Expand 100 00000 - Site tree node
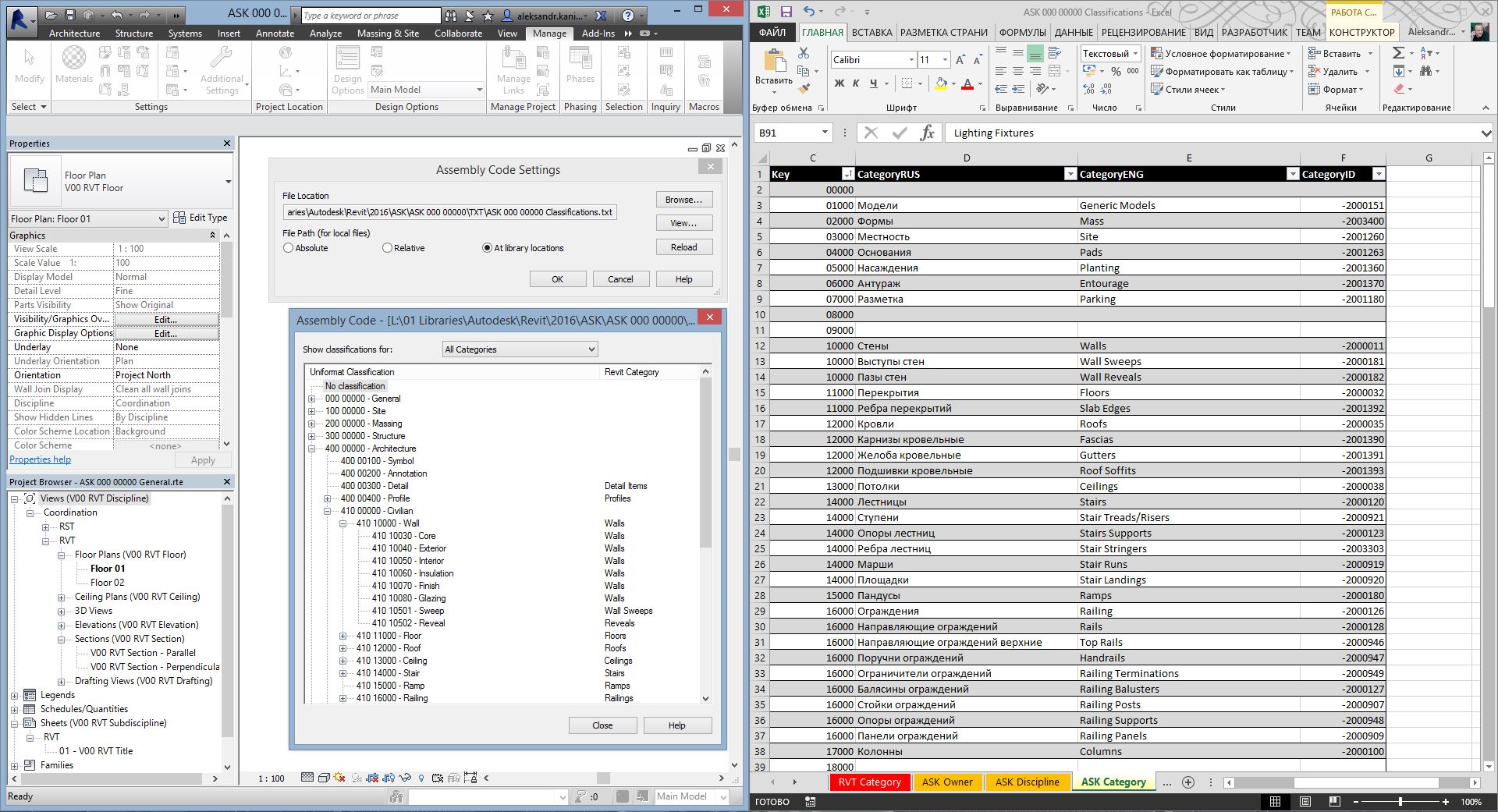 311,411
